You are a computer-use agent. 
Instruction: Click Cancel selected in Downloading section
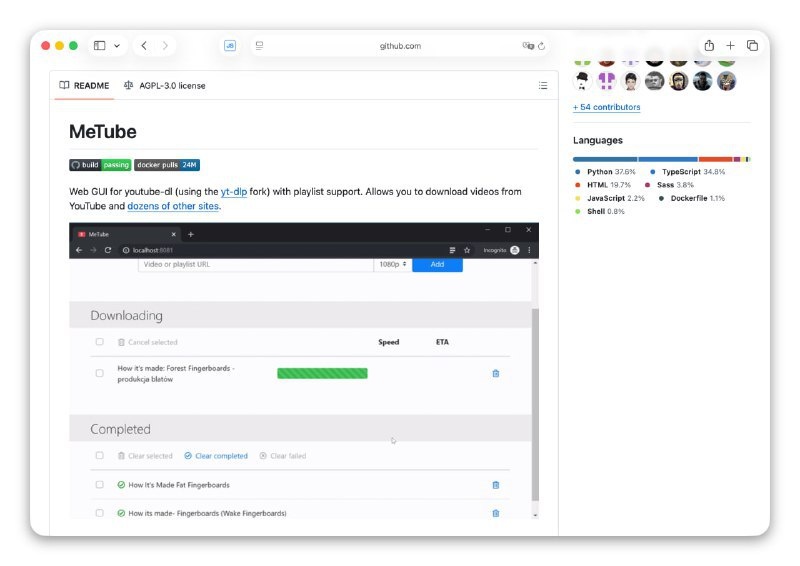tap(147, 342)
